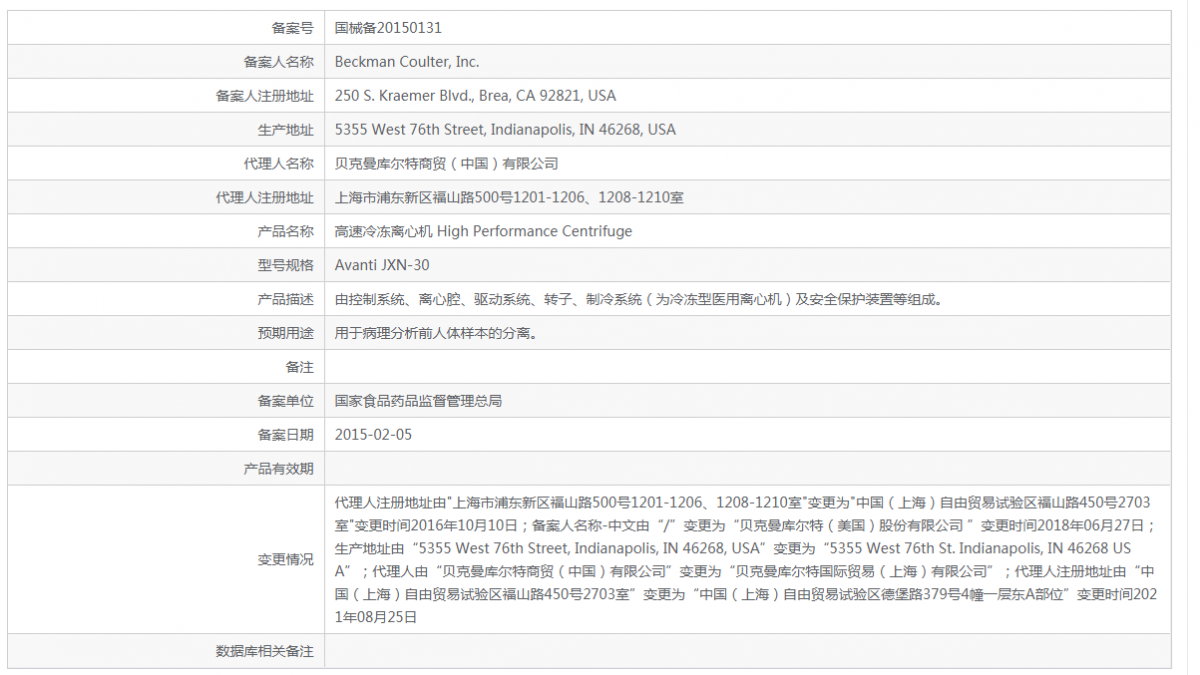
Task: Click the 产品名称 label
Action: click(x=285, y=232)
